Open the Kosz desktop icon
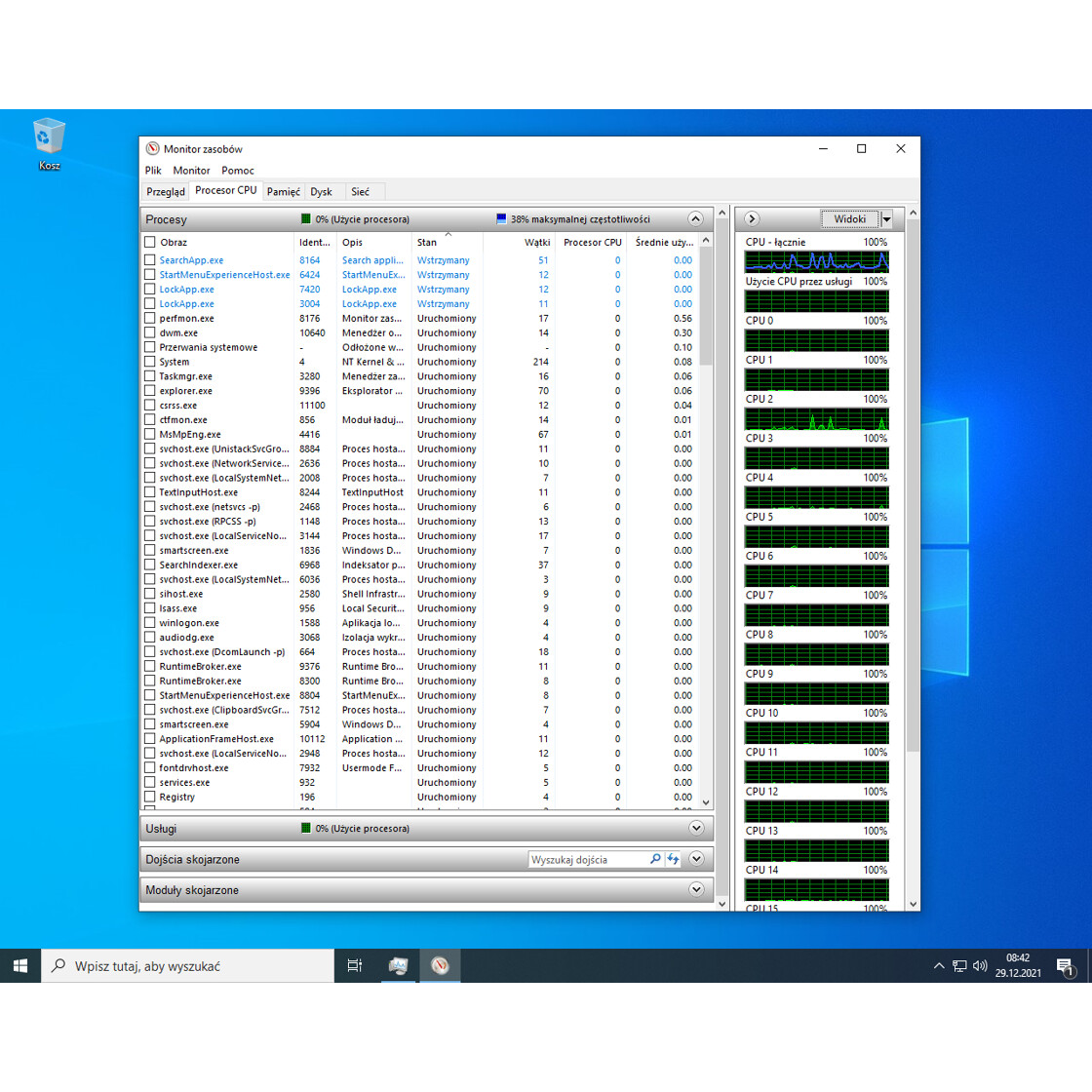Viewport: 1092px width, 1092px height. pyautogui.click(x=49, y=139)
